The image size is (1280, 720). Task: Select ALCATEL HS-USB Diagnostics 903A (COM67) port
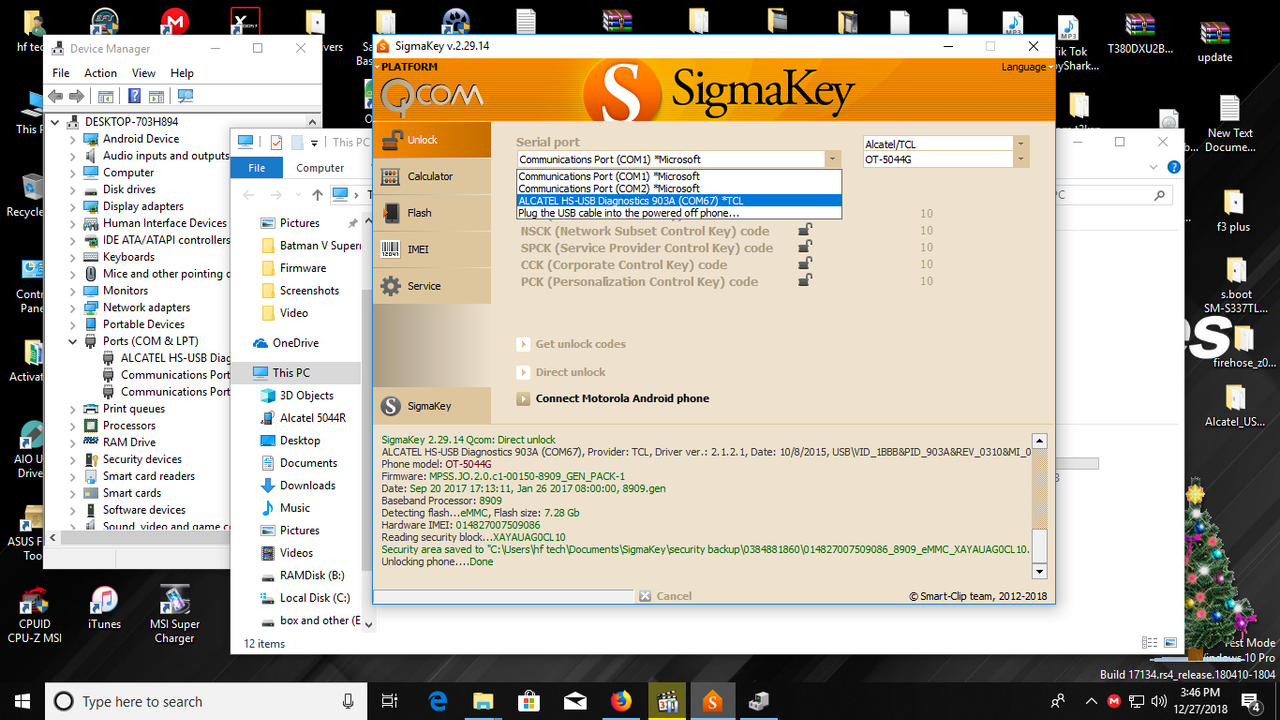click(x=679, y=201)
